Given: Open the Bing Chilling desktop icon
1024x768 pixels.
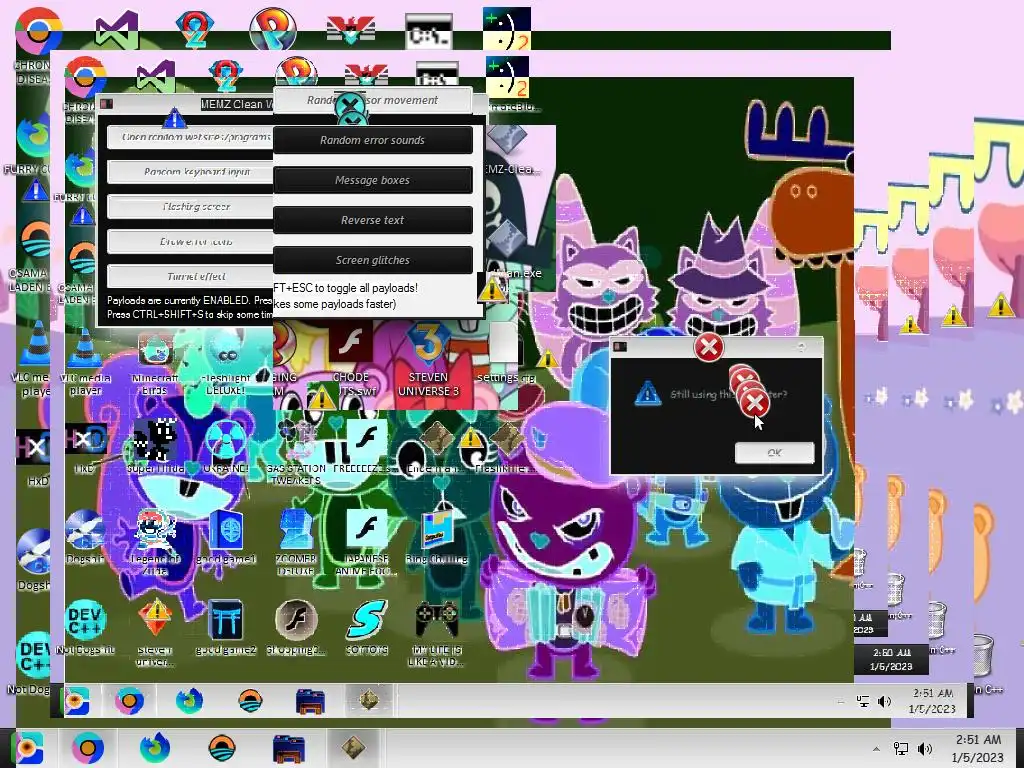Looking at the screenshot, I should coord(436,537).
